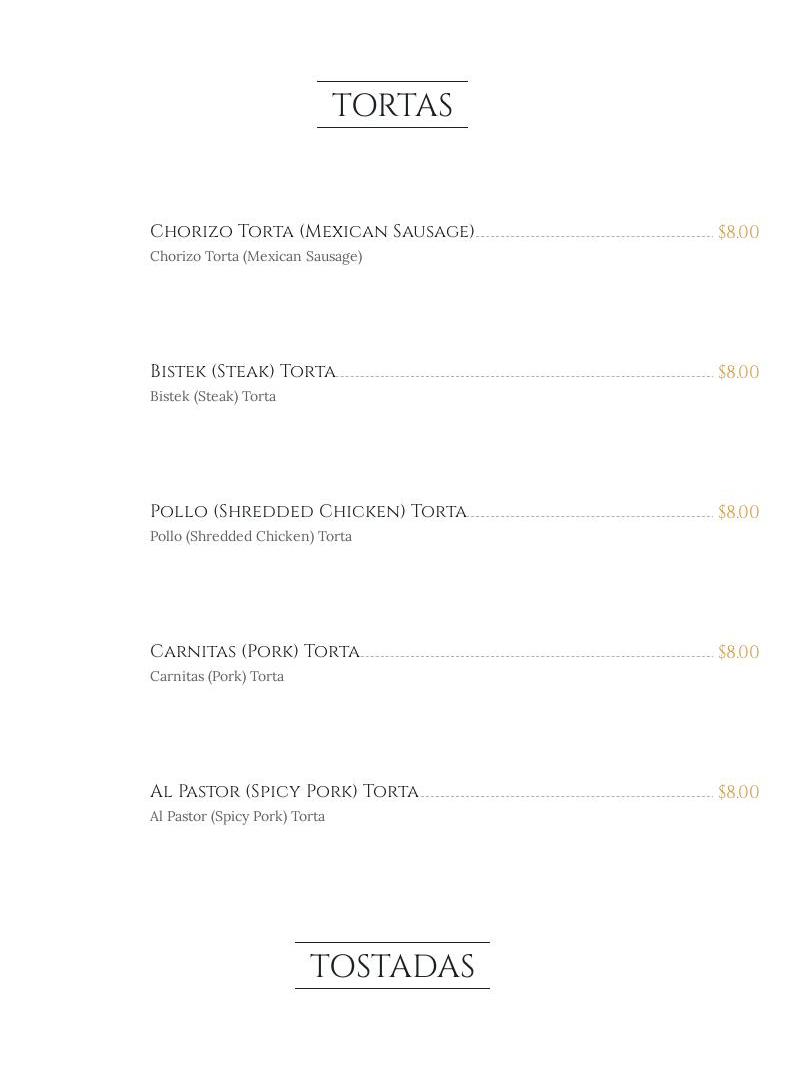Click the Chorizo Torta small description text
The image size is (785, 1082).
pyautogui.click(x=256, y=257)
